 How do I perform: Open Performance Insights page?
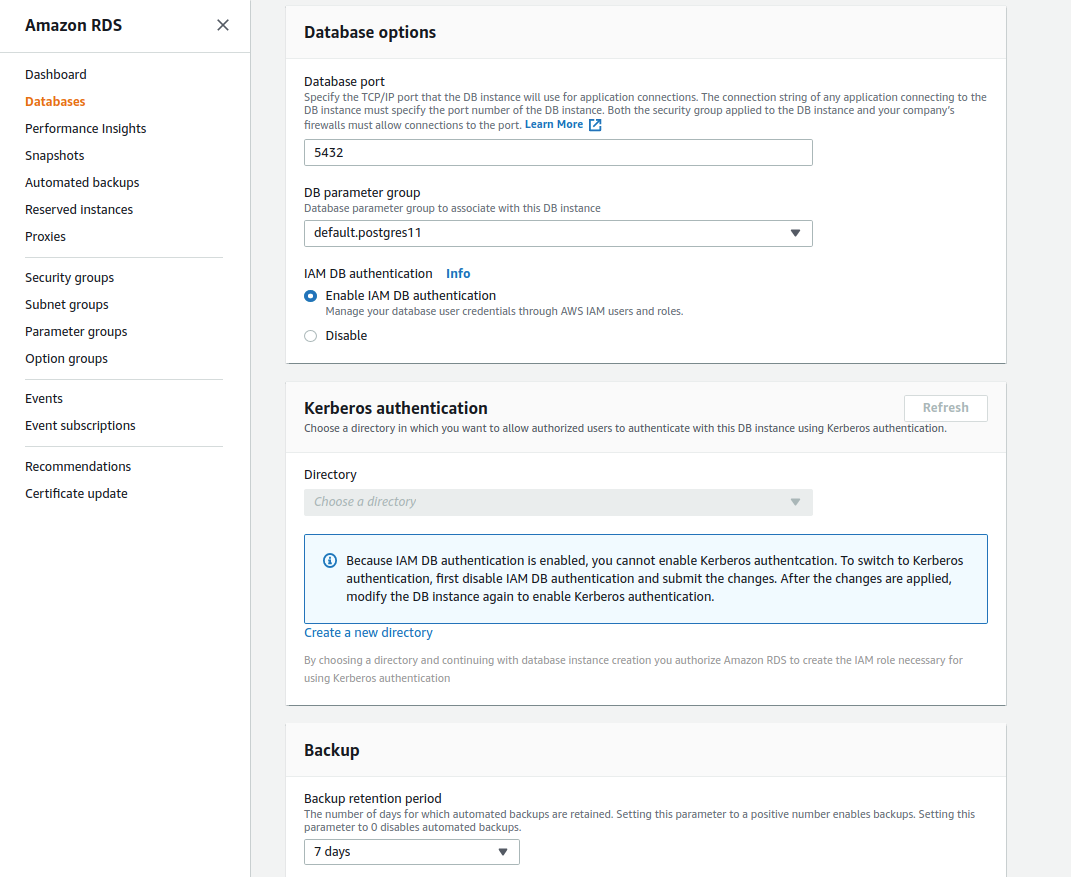85,128
